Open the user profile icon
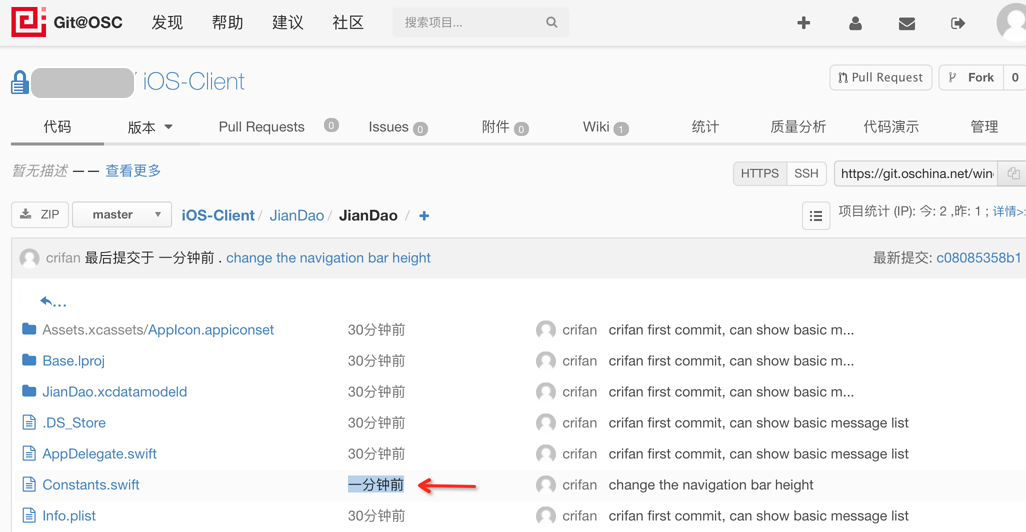This screenshot has height=532, width=1026. tap(855, 23)
